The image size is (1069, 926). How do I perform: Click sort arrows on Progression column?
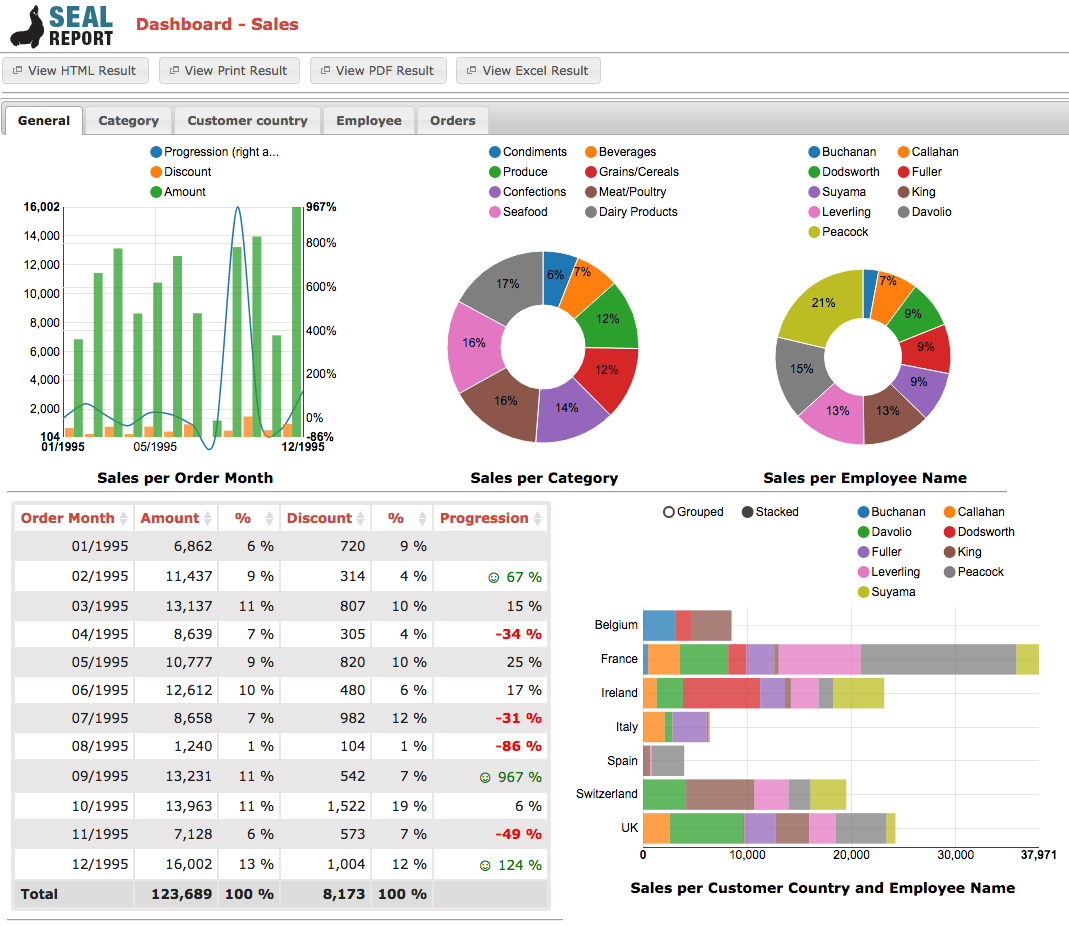537,518
